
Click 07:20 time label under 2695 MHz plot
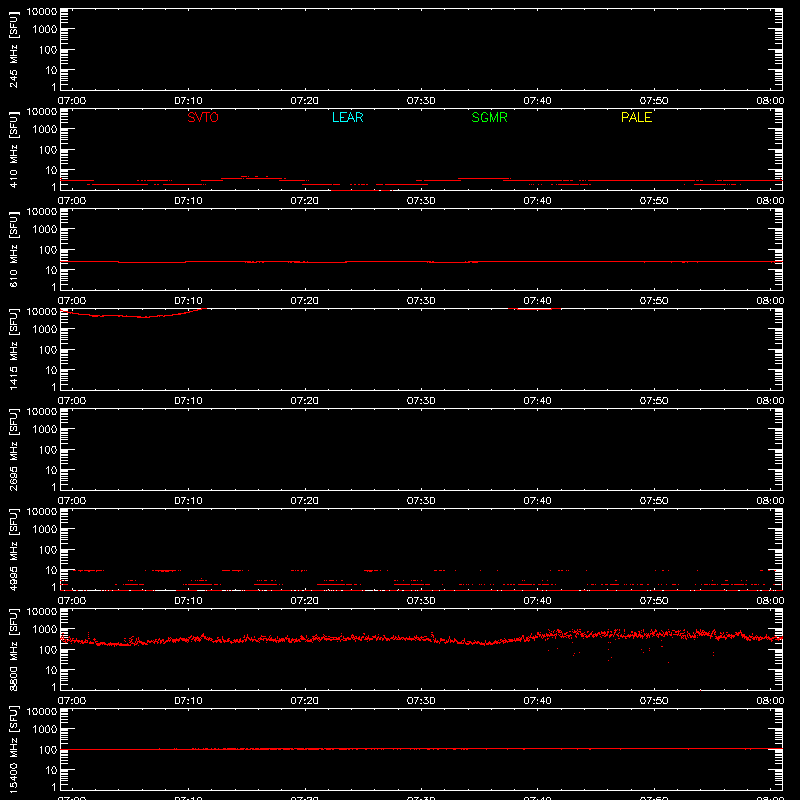305,501
